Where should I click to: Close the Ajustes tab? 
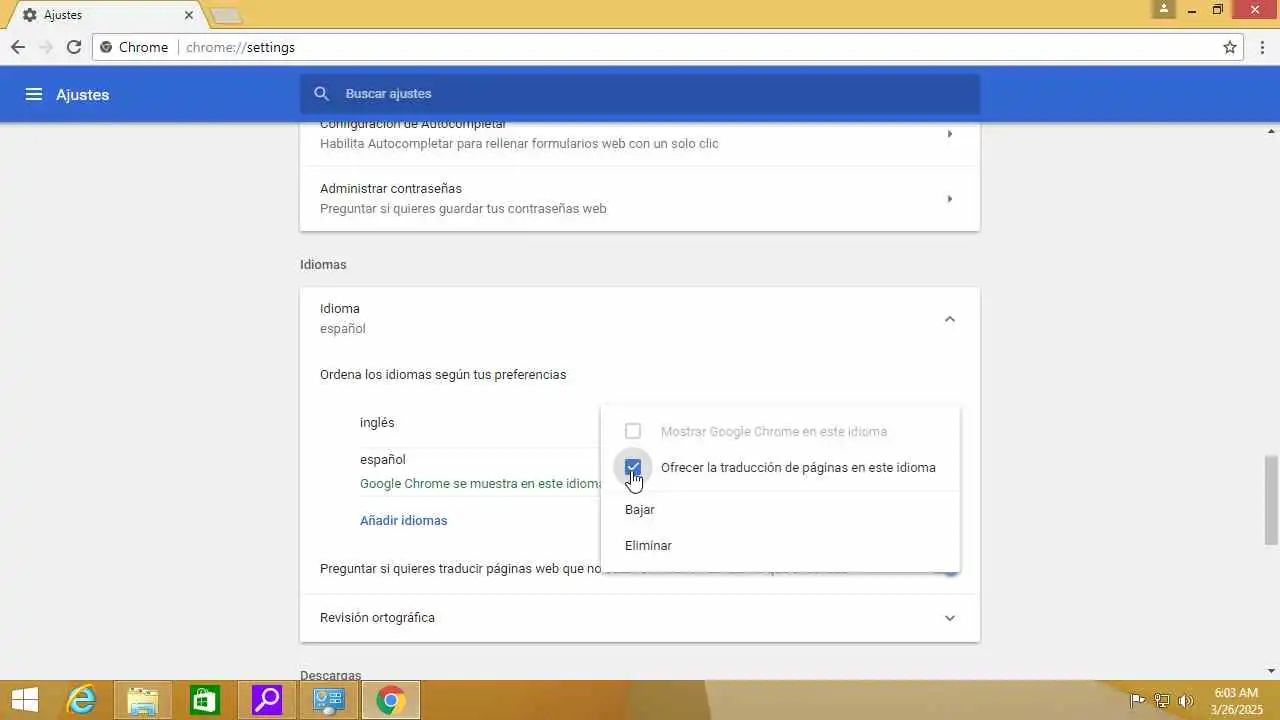pyautogui.click(x=189, y=15)
